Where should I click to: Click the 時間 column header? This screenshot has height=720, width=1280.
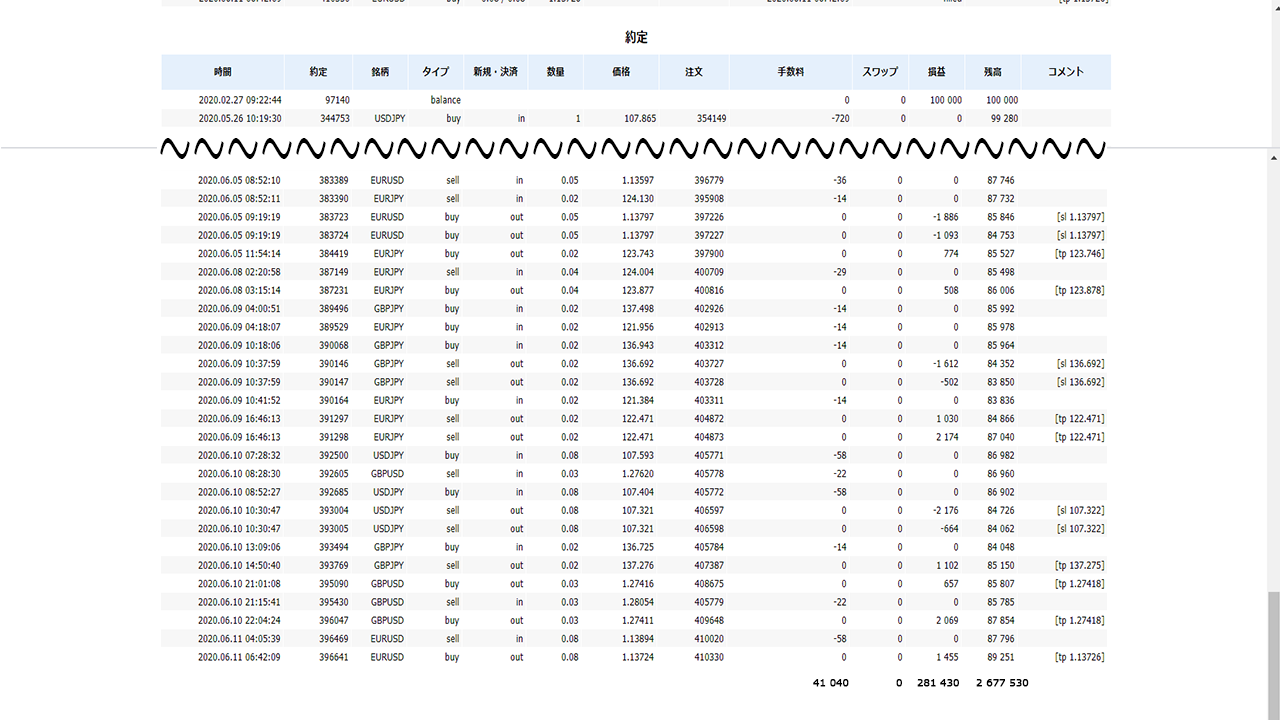pos(222,72)
